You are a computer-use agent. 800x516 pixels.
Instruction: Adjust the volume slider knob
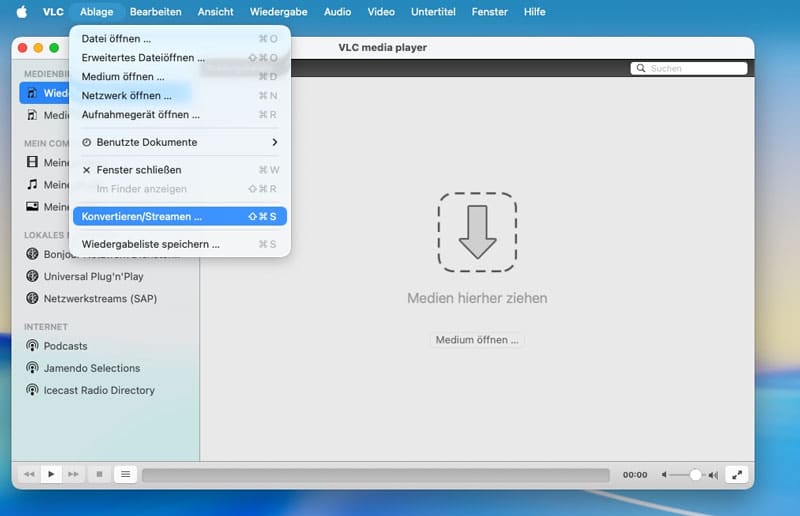[x=695, y=475]
